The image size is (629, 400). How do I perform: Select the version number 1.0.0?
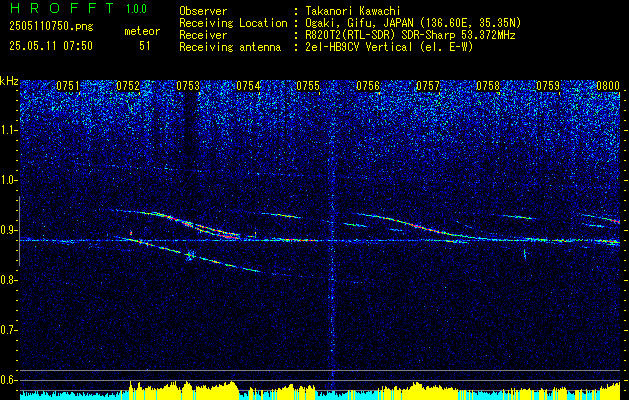click(136, 8)
